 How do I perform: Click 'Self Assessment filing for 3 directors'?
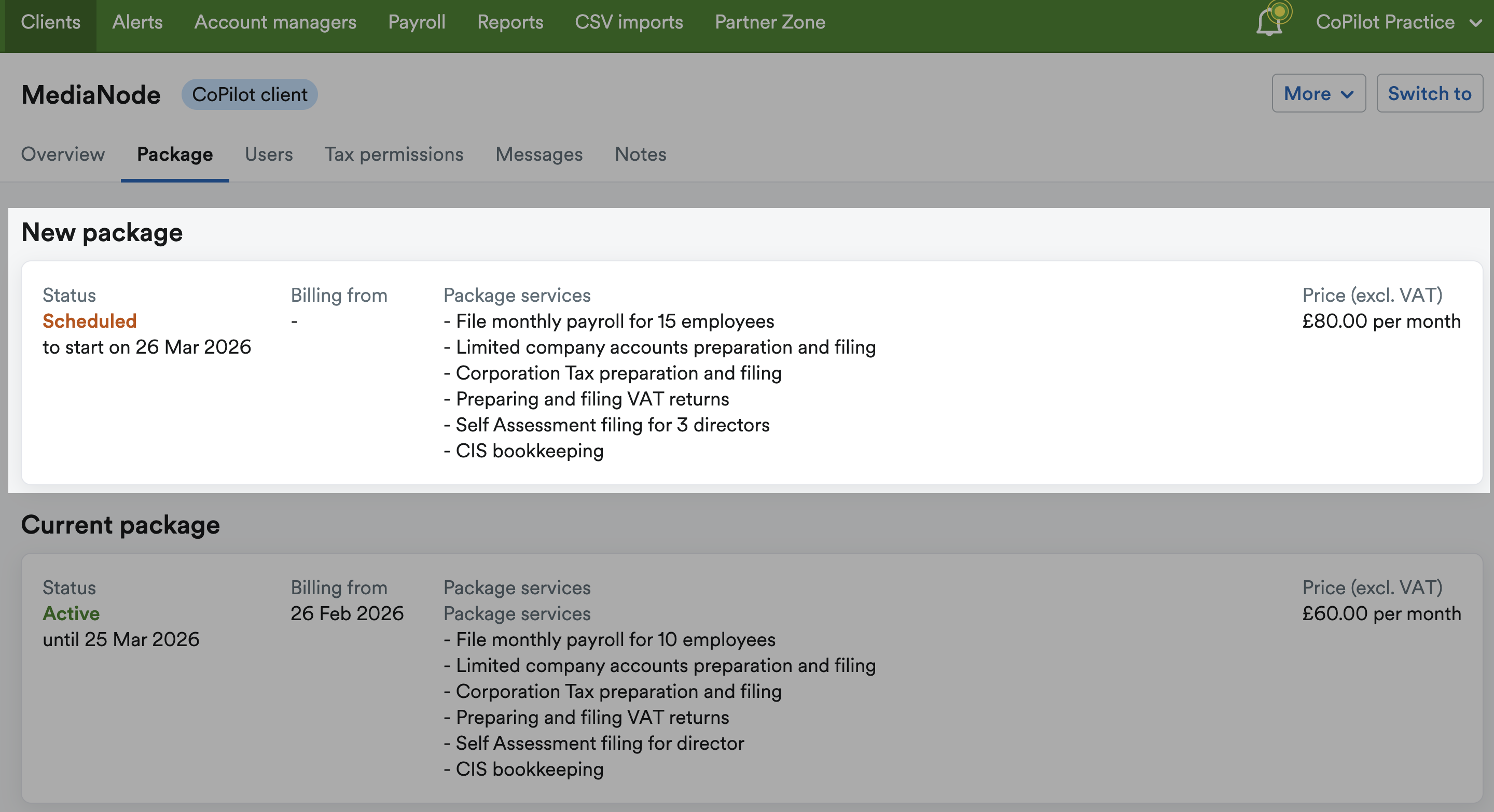pos(613,425)
